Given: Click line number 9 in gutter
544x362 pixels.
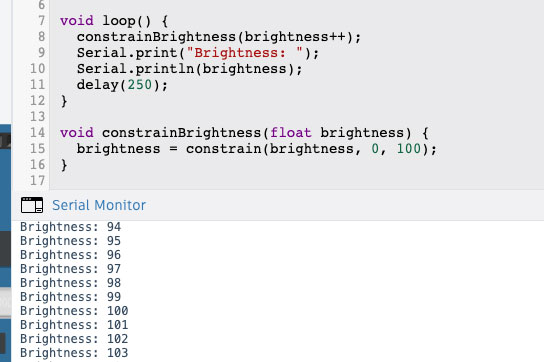Looking at the screenshot, I should (41, 53).
